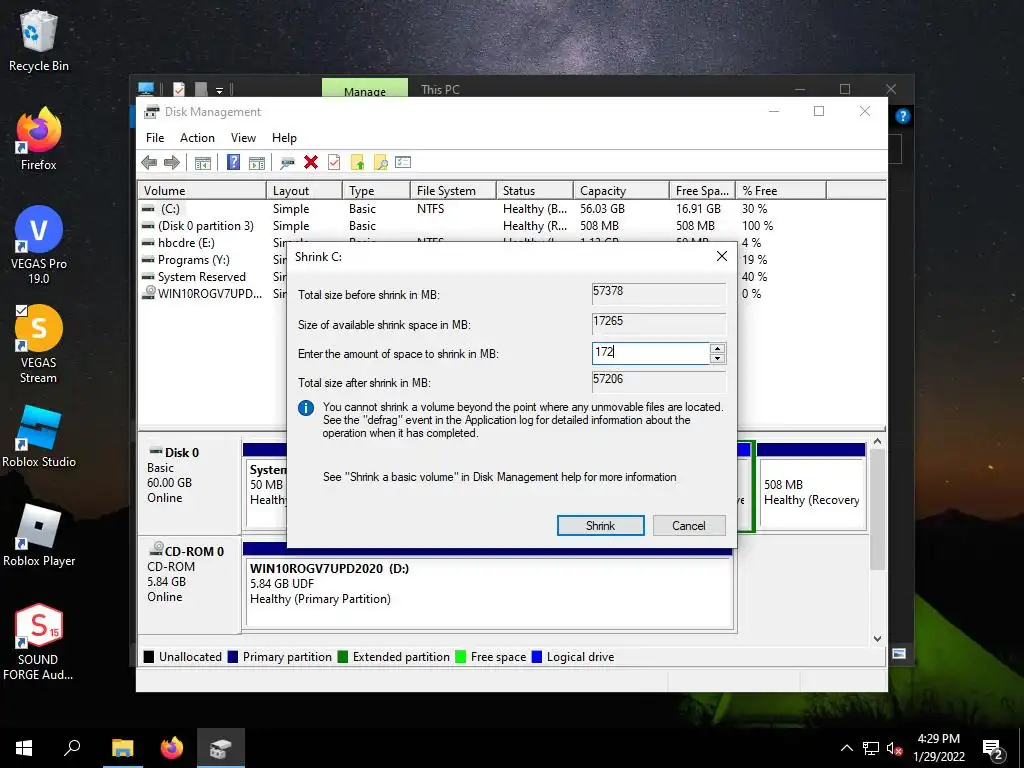The width and height of the screenshot is (1024, 768).
Task: Increase shrink amount with up spinner arrow
Action: [717, 348]
